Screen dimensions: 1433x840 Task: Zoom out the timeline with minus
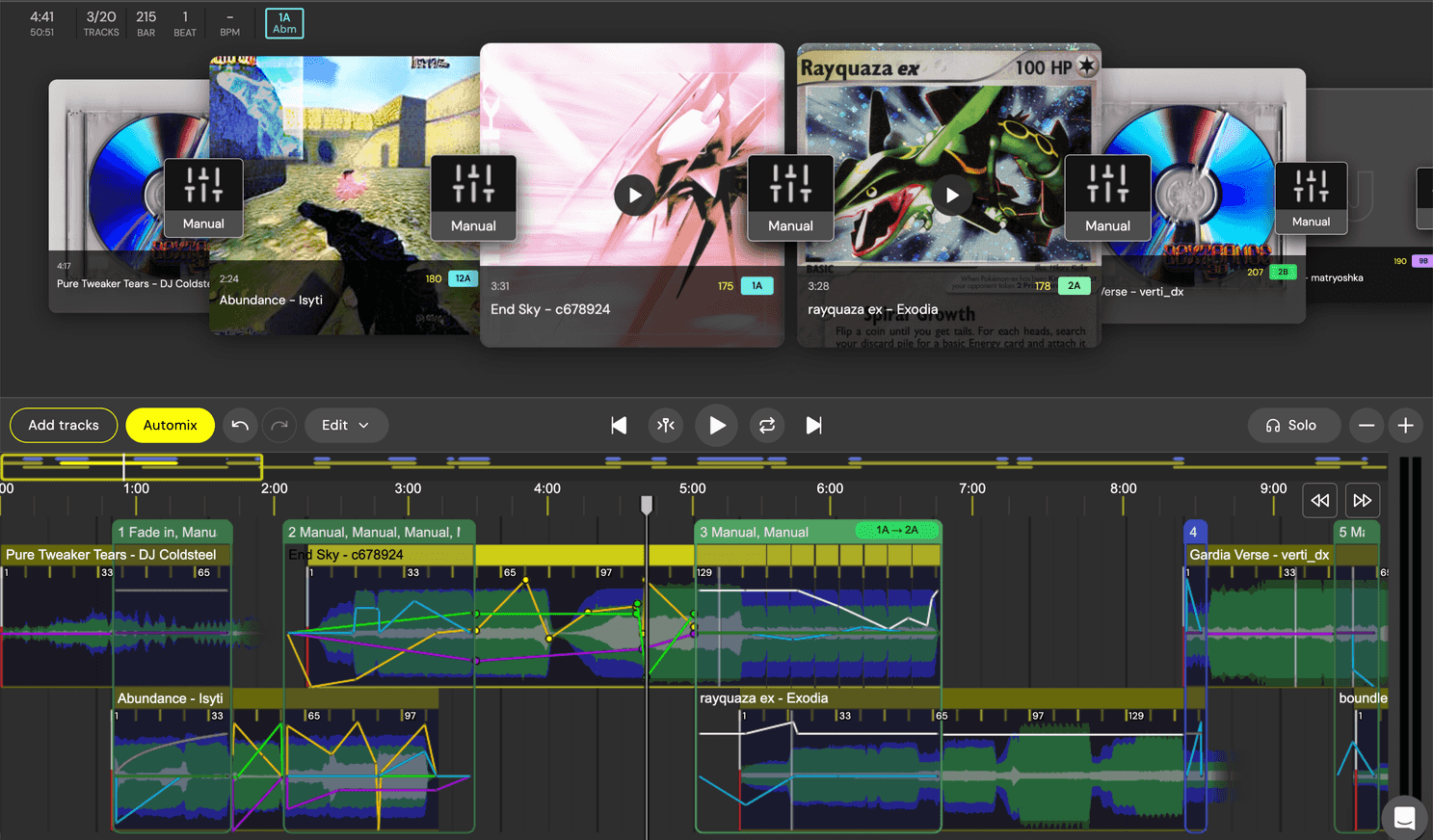1367,425
